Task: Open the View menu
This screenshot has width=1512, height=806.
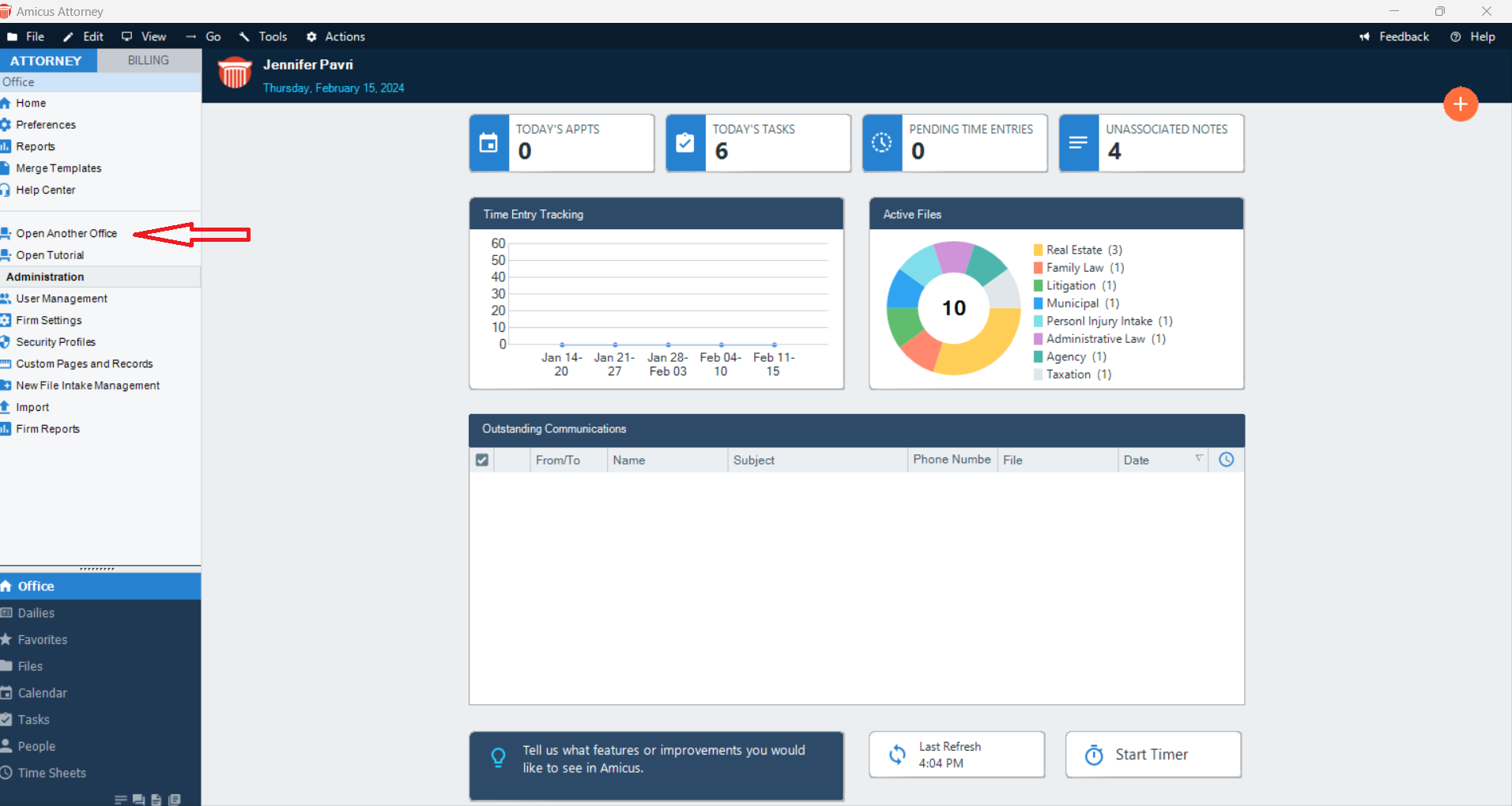Action: tap(144, 36)
